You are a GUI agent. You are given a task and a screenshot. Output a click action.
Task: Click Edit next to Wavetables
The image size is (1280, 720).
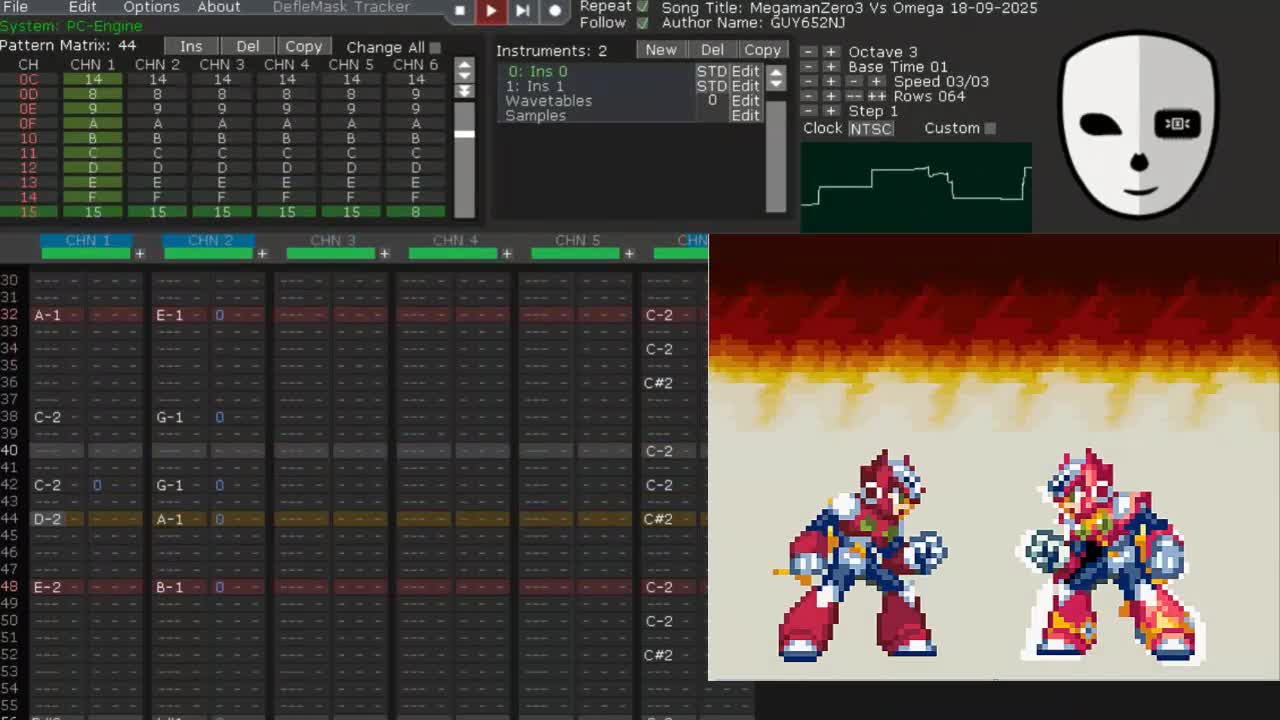tap(746, 100)
